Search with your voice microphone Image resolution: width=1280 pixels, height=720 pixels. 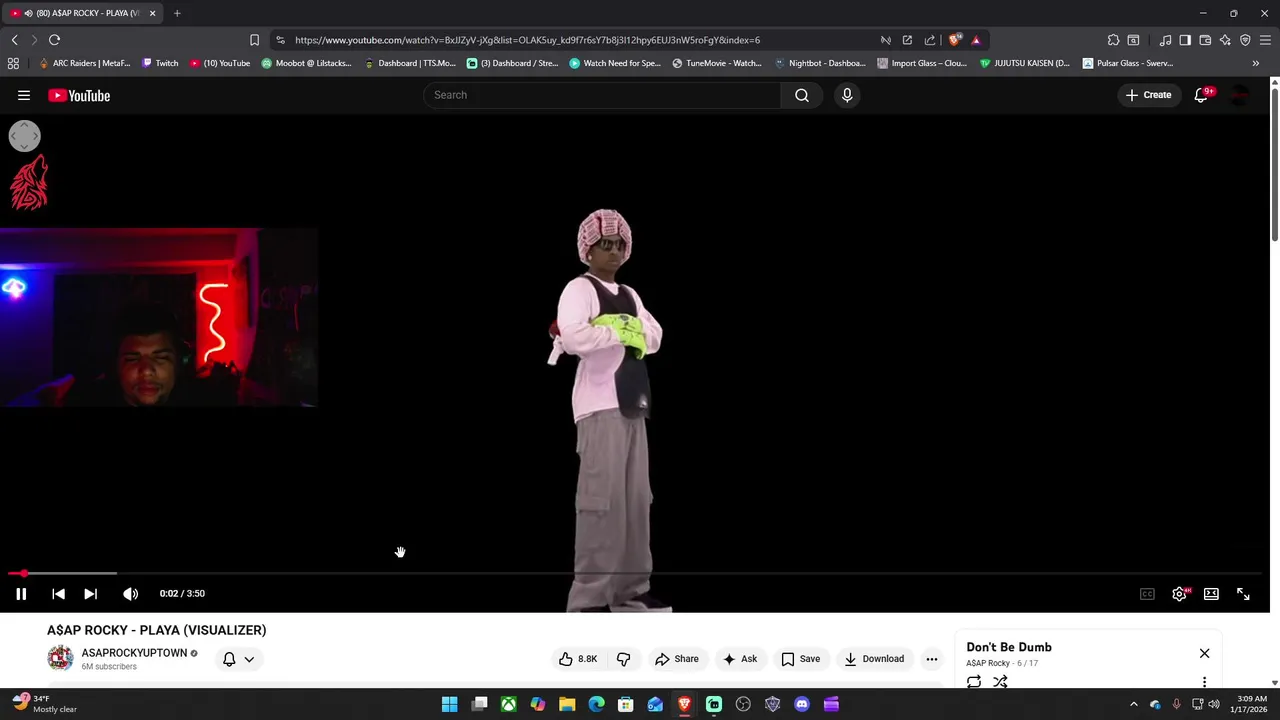click(x=847, y=95)
